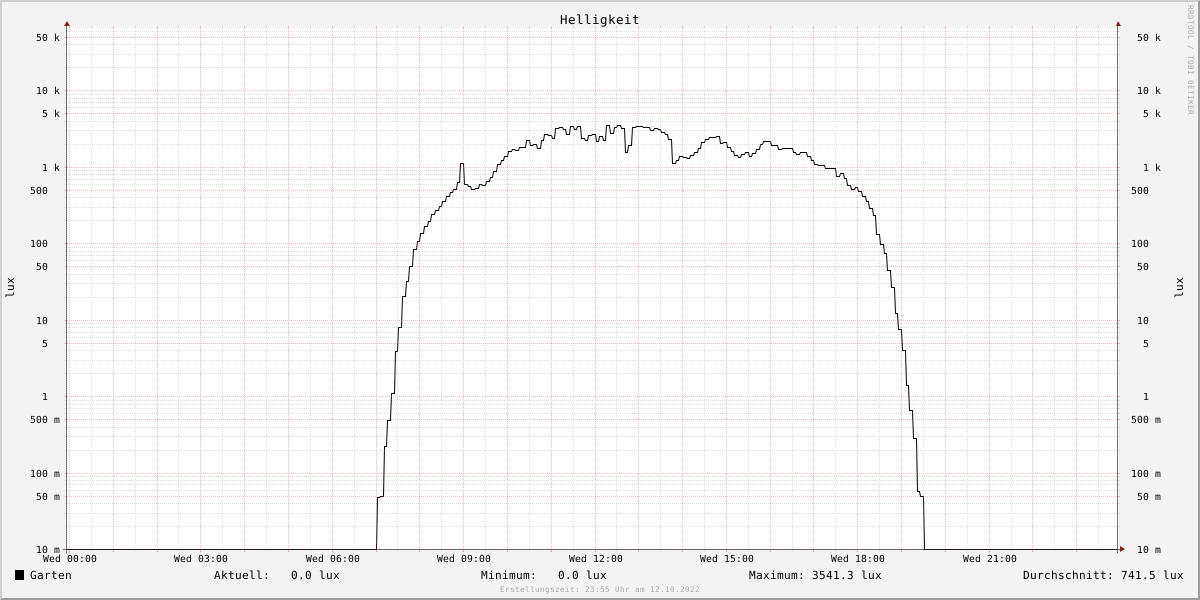
Task: Select the 10 k label on right axis
Action: 1149,91
